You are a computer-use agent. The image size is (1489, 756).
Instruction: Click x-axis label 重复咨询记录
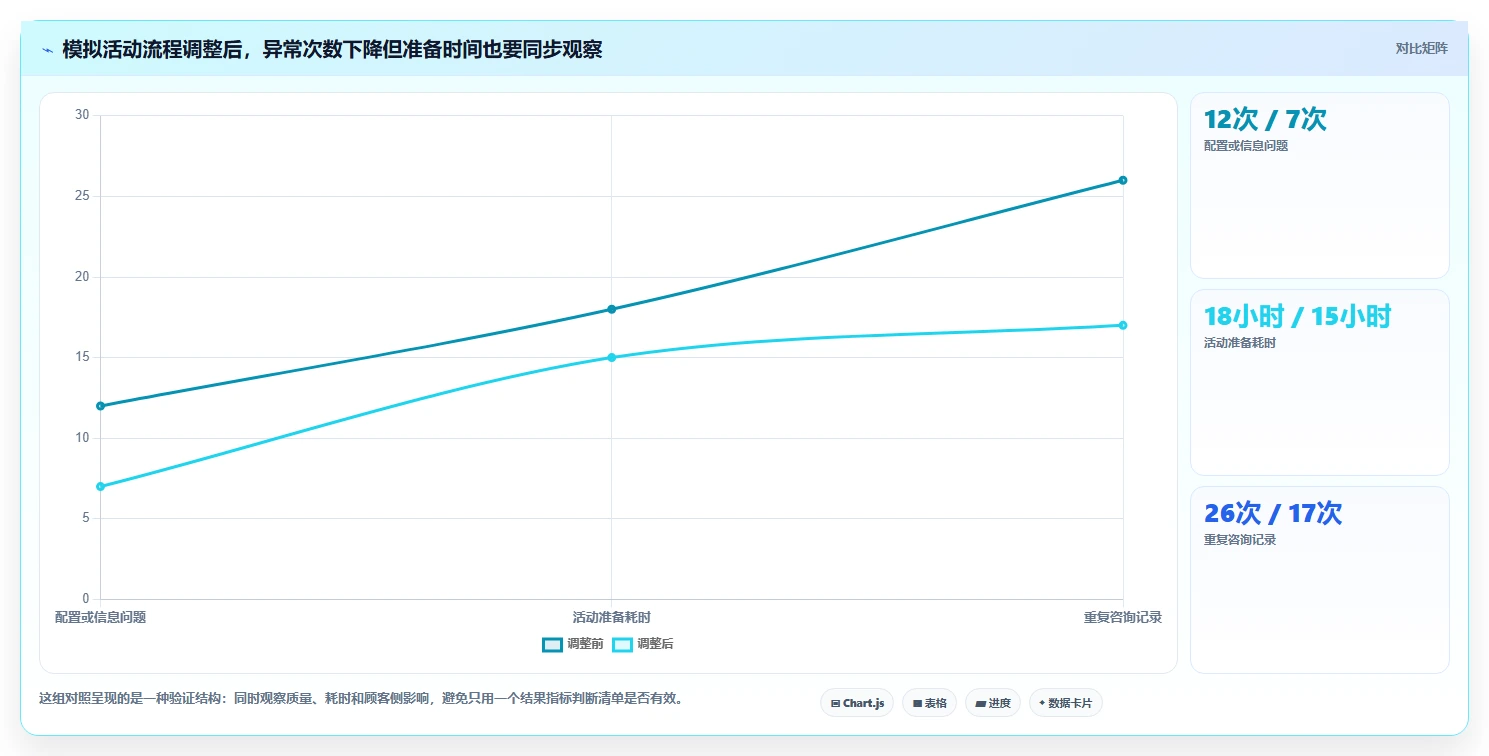pyautogui.click(x=1123, y=617)
